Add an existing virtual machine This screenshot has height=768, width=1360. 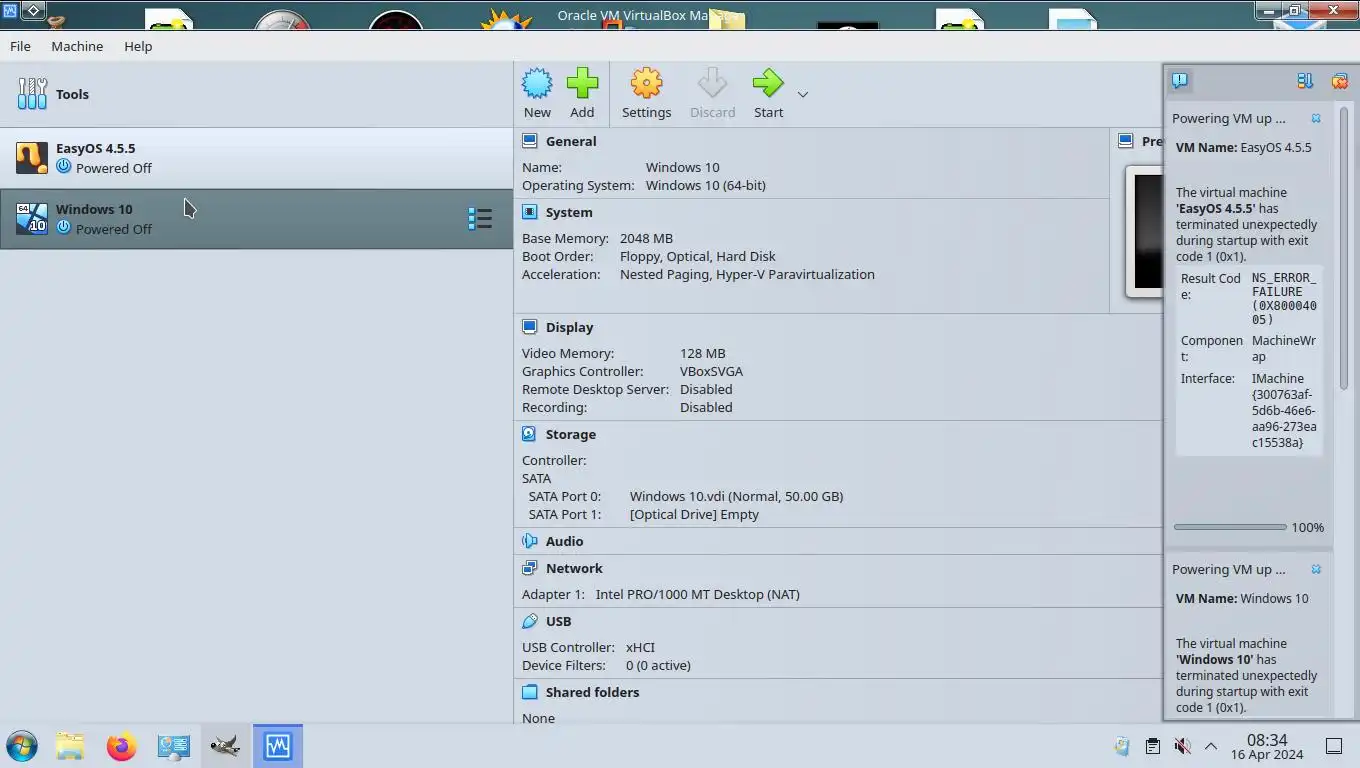coord(582,94)
